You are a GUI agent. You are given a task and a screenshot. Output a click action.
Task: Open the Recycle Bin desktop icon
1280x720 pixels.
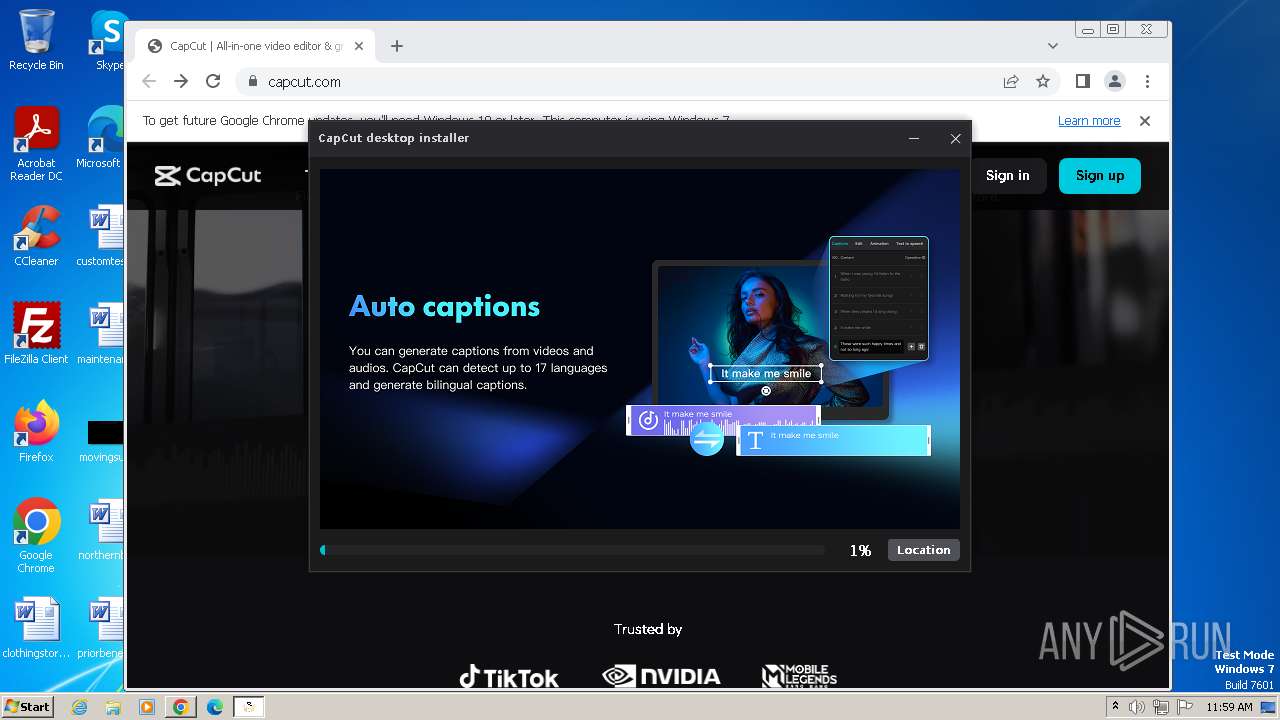pyautogui.click(x=36, y=41)
